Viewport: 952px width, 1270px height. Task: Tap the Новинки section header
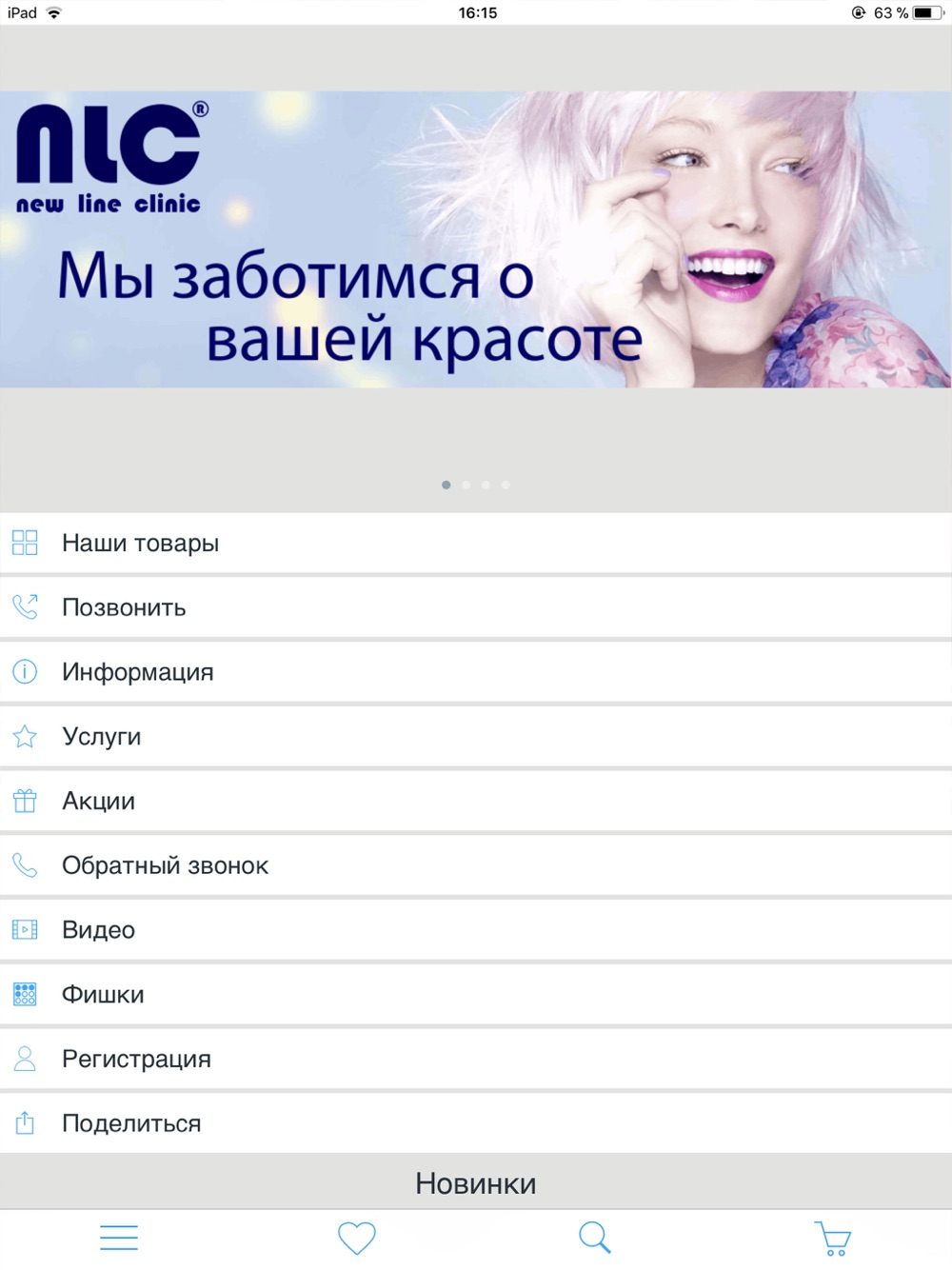(x=476, y=1183)
